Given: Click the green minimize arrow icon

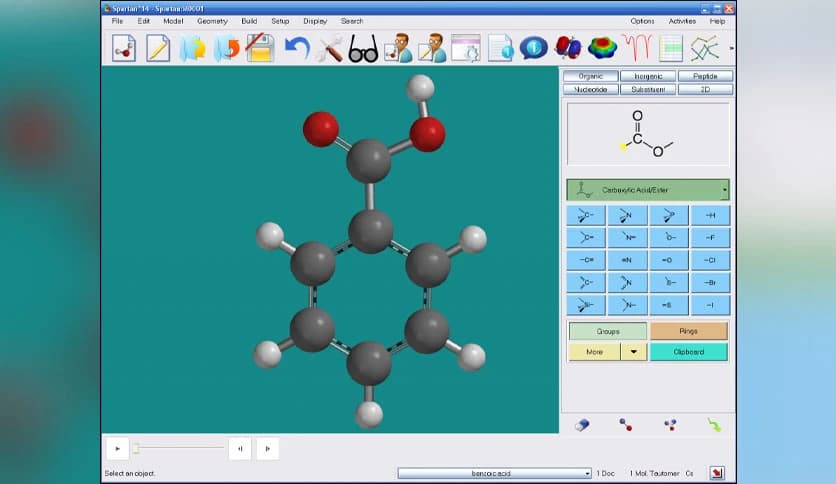Looking at the screenshot, I should coord(713,424).
